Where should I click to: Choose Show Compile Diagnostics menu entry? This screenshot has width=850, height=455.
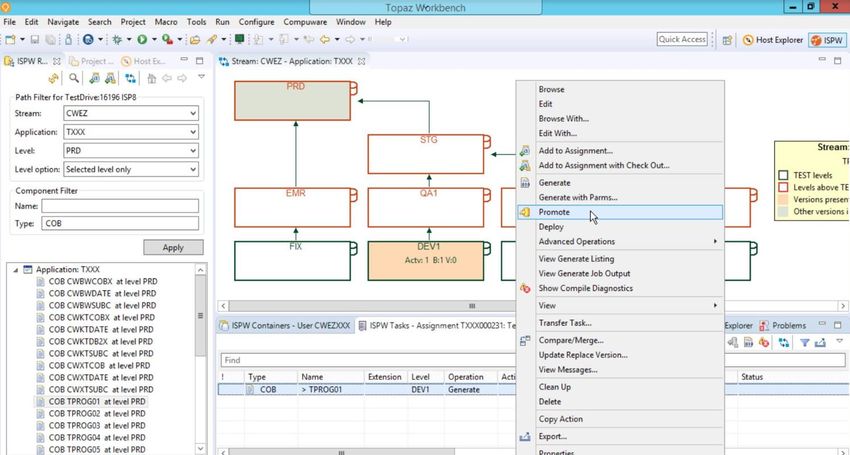[x=620, y=288]
